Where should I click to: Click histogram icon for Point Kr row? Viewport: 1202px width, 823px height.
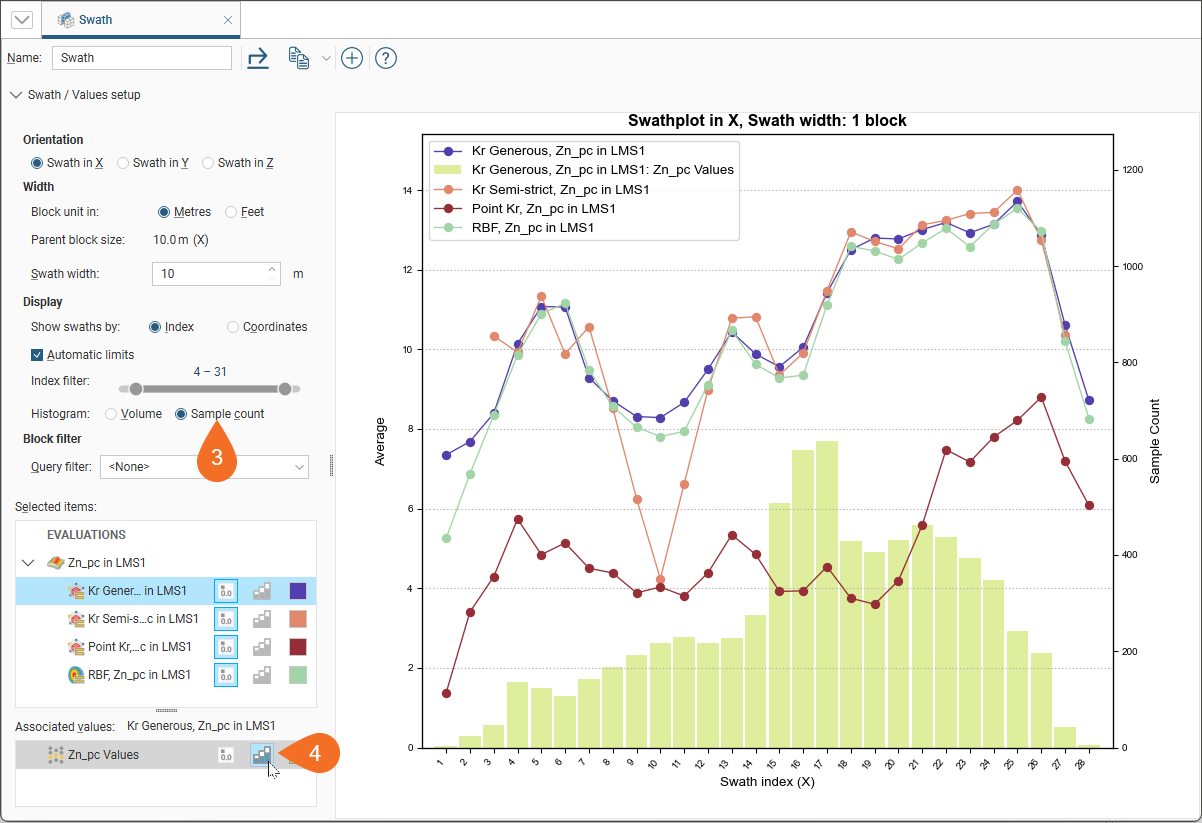point(262,647)
